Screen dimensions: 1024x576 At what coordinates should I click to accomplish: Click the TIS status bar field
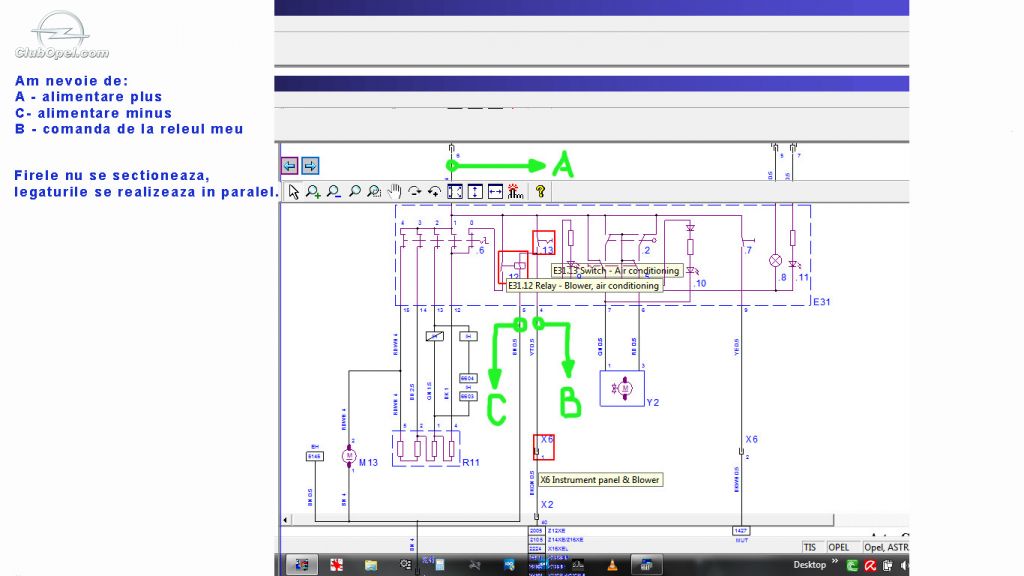click(812, 547)
